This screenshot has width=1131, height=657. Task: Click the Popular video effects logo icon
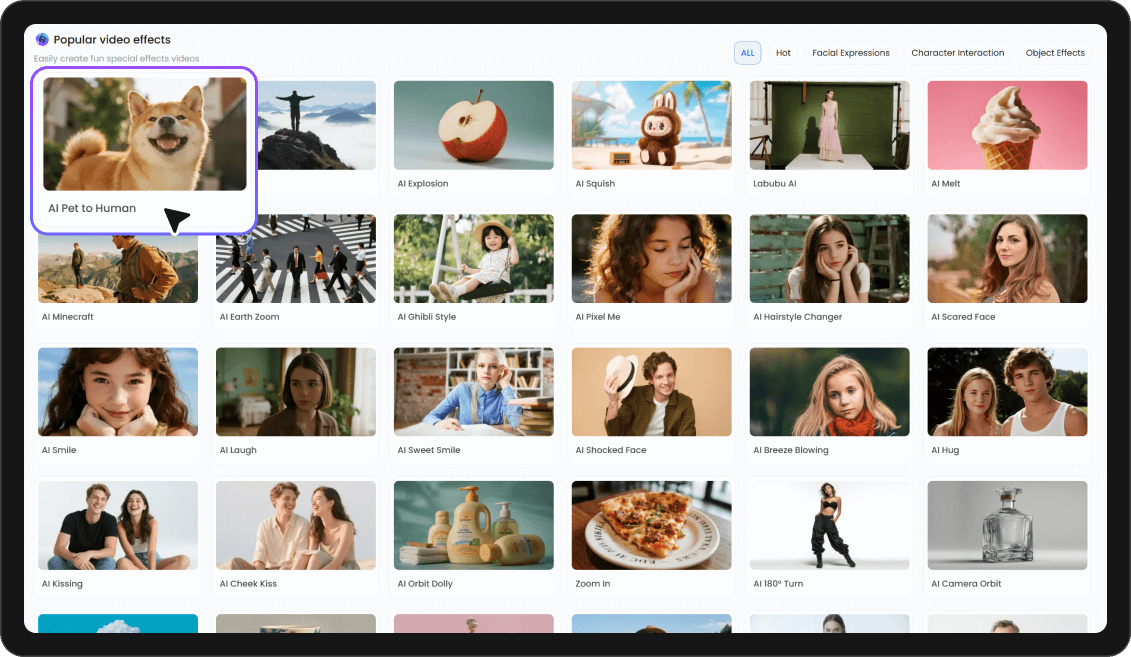(x=42, y=40)
